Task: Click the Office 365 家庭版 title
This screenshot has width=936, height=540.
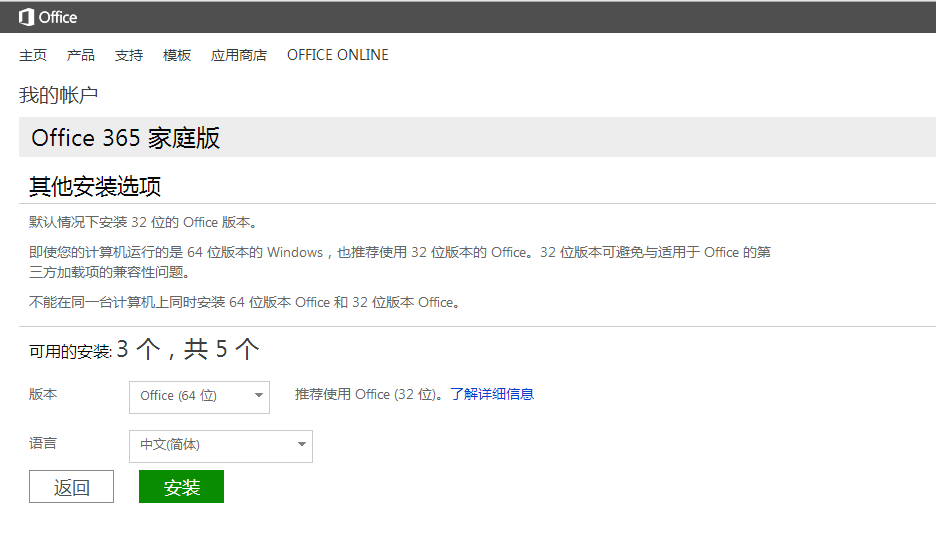Action: [125, 138]
